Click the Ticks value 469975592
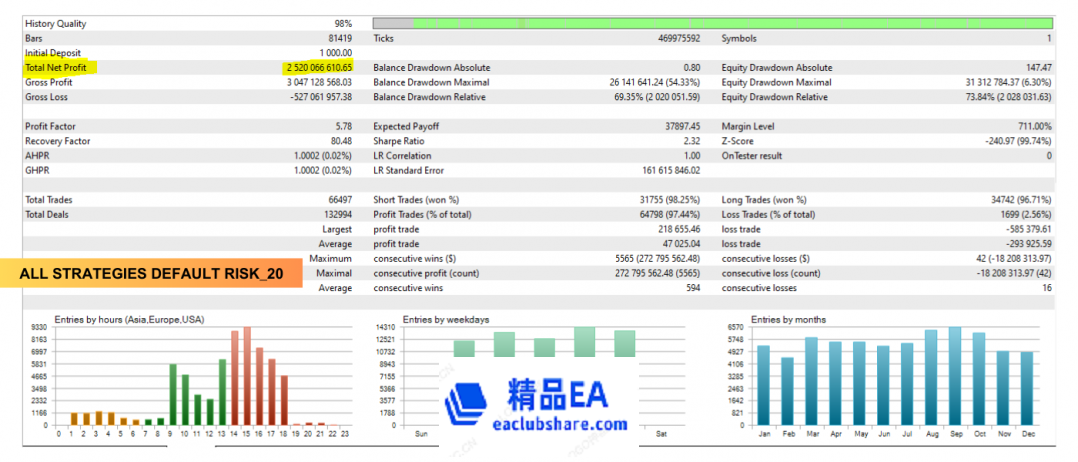Screen dimensions: 1078x462 pyautogui.click(x=679, y=38)
